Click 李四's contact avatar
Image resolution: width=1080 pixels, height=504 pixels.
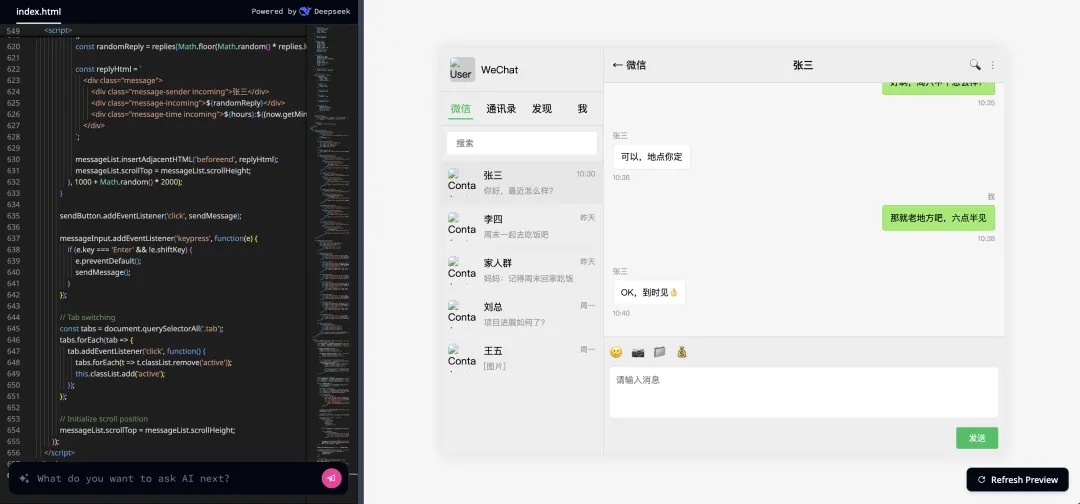(x=461, y=226)
